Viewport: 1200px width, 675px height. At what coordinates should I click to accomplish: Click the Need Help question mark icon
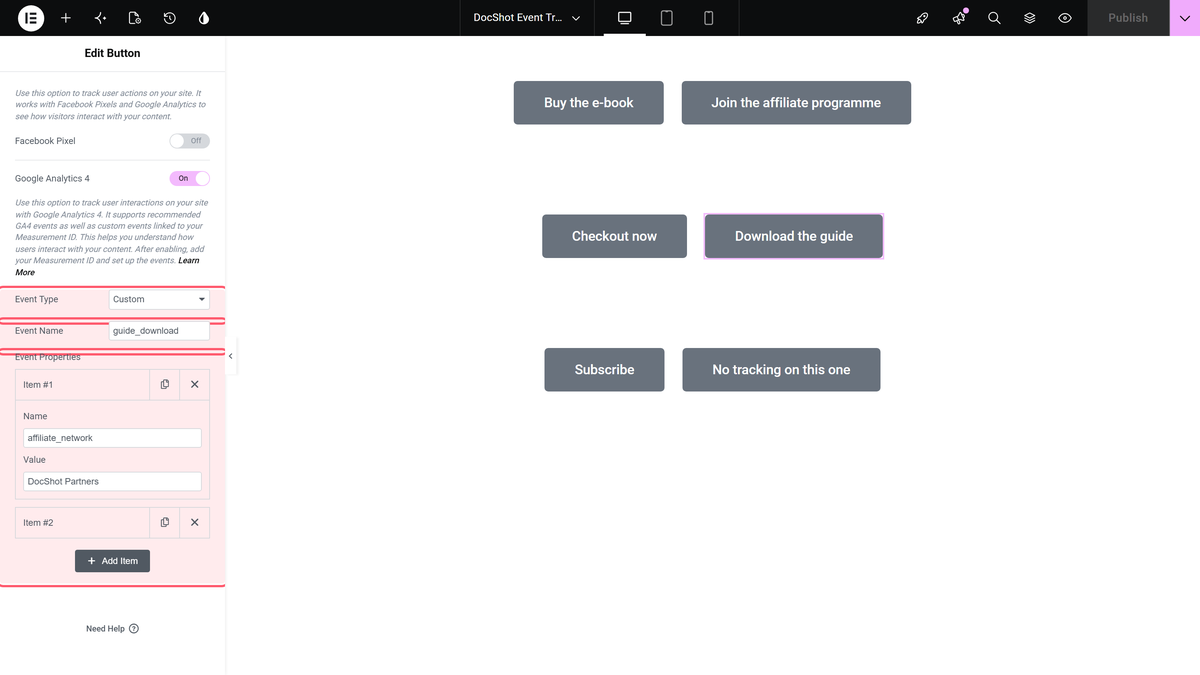click(x=134, y=629)
